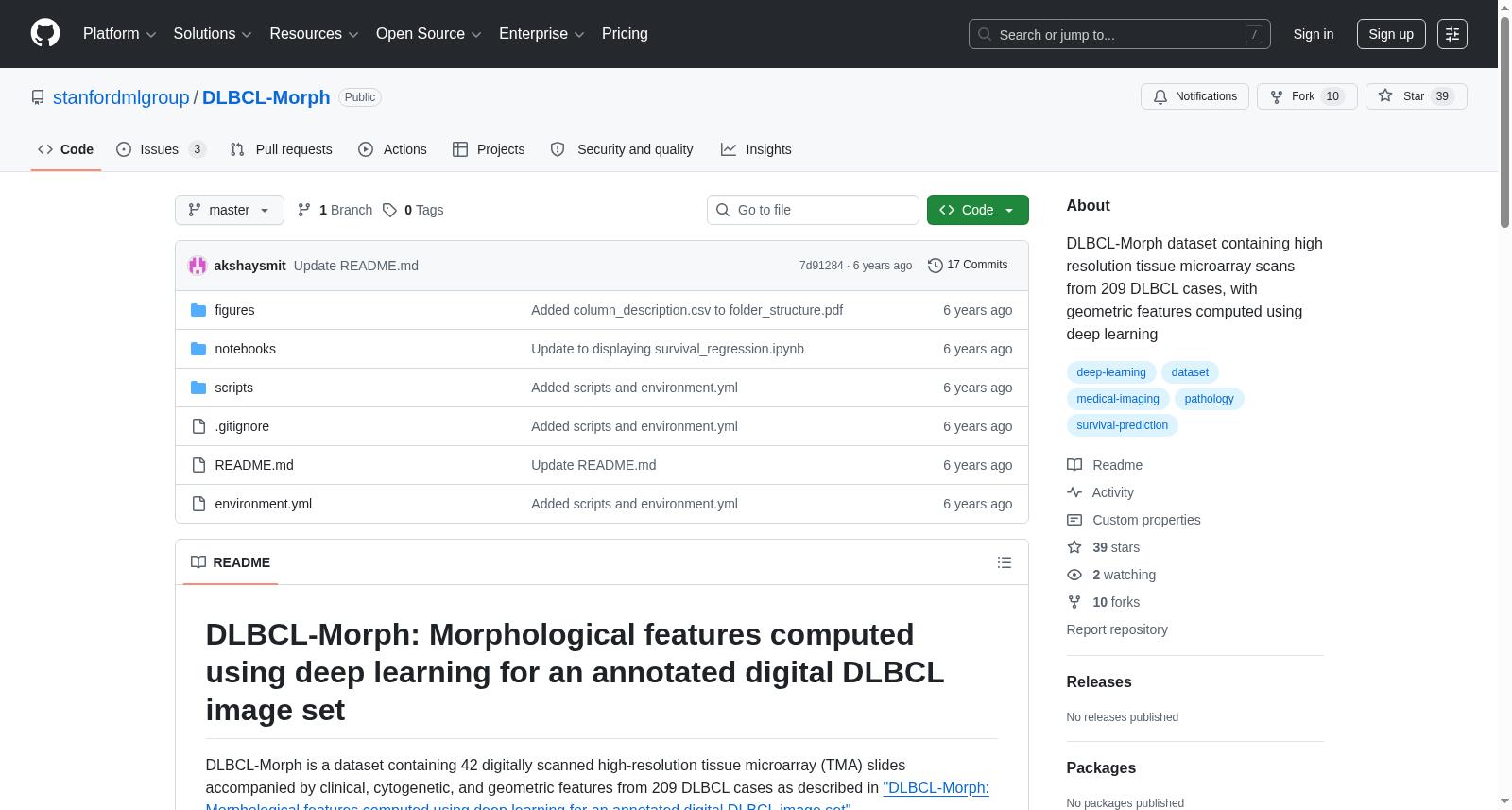Click the pulse icon beside Activity
Viewport: 1512px width, 810px height.
click(x=1074, y=492)
